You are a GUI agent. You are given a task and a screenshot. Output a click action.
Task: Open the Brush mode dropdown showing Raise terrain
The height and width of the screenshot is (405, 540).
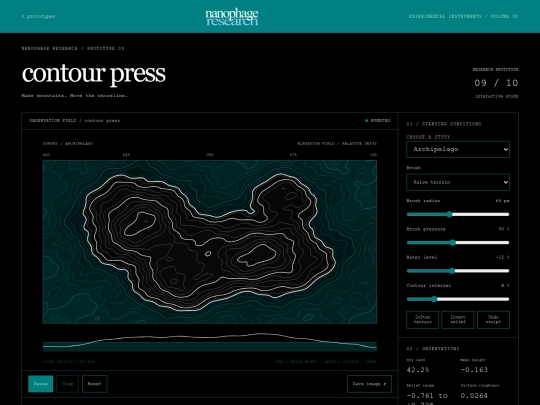tap(458, 182)
